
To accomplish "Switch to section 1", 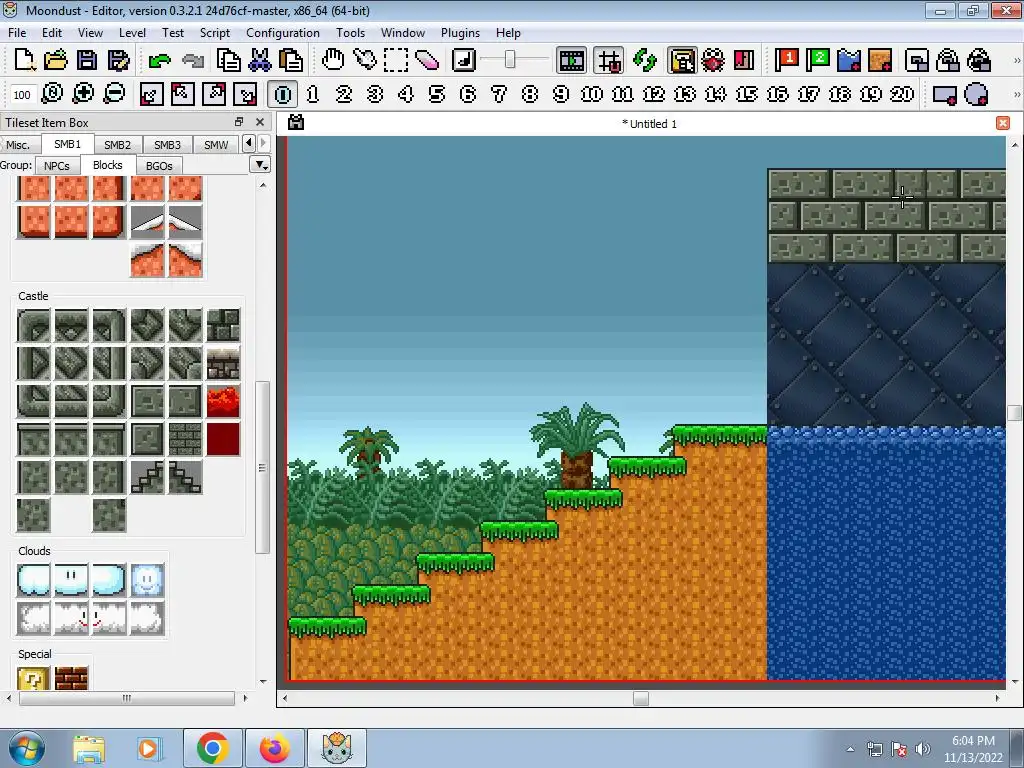I will (x=313, y=94).
